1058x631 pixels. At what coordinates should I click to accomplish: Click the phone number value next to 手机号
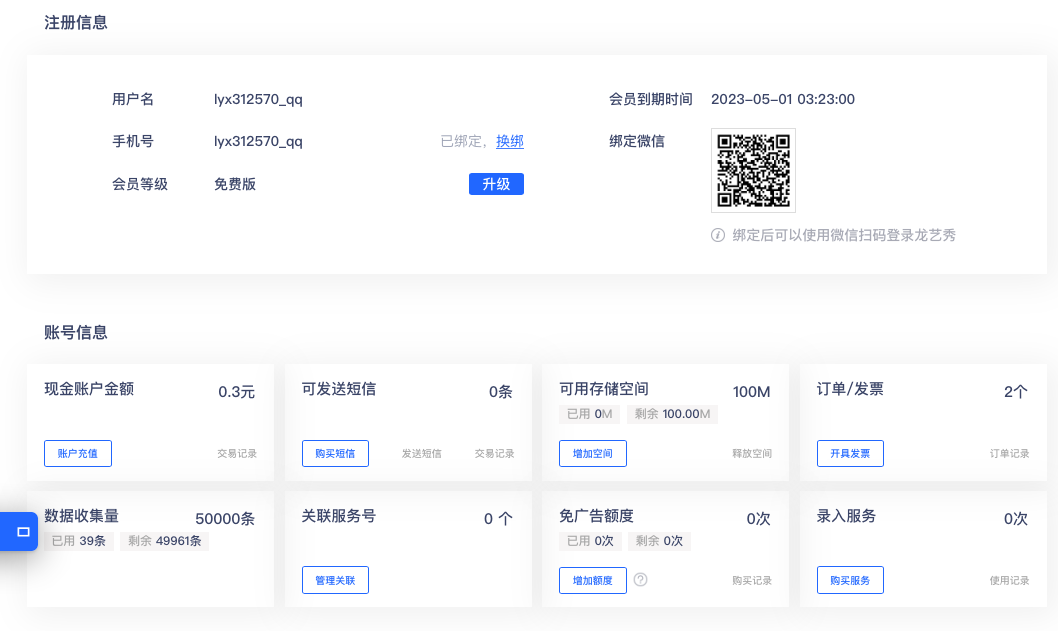click(x=258, y=141)
